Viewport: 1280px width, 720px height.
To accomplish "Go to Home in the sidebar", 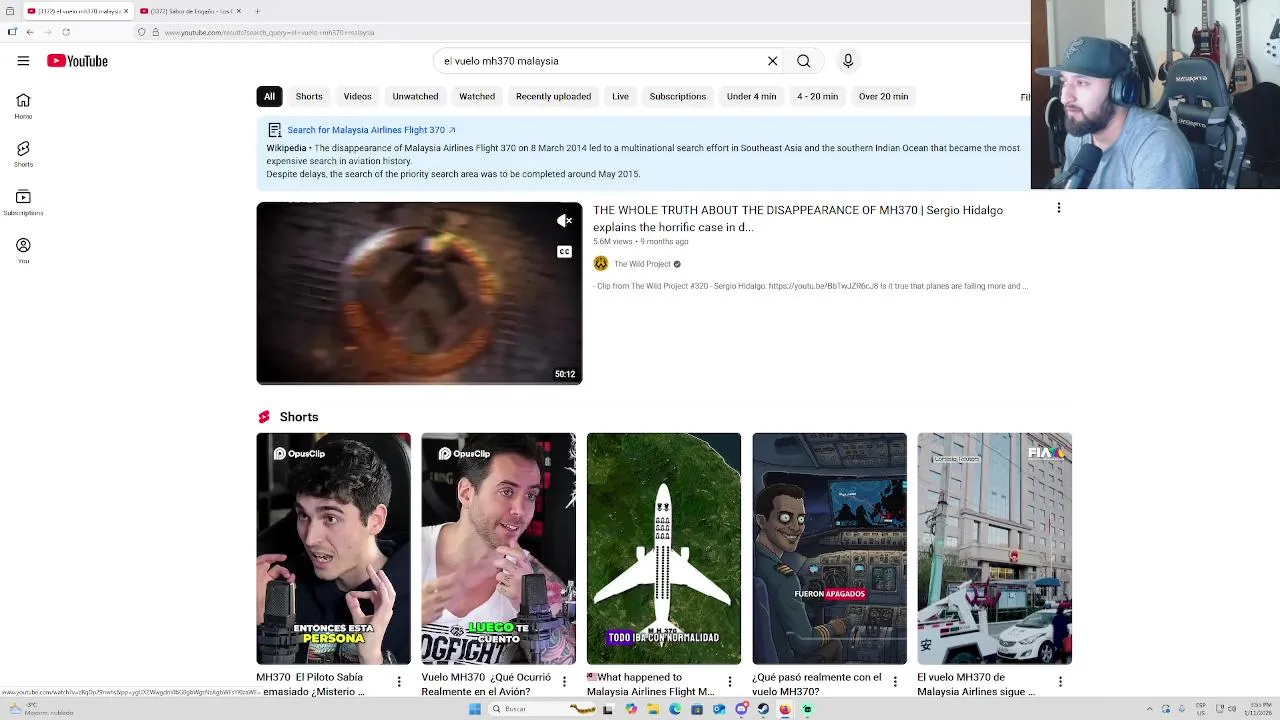I will (x=23, y=106).
